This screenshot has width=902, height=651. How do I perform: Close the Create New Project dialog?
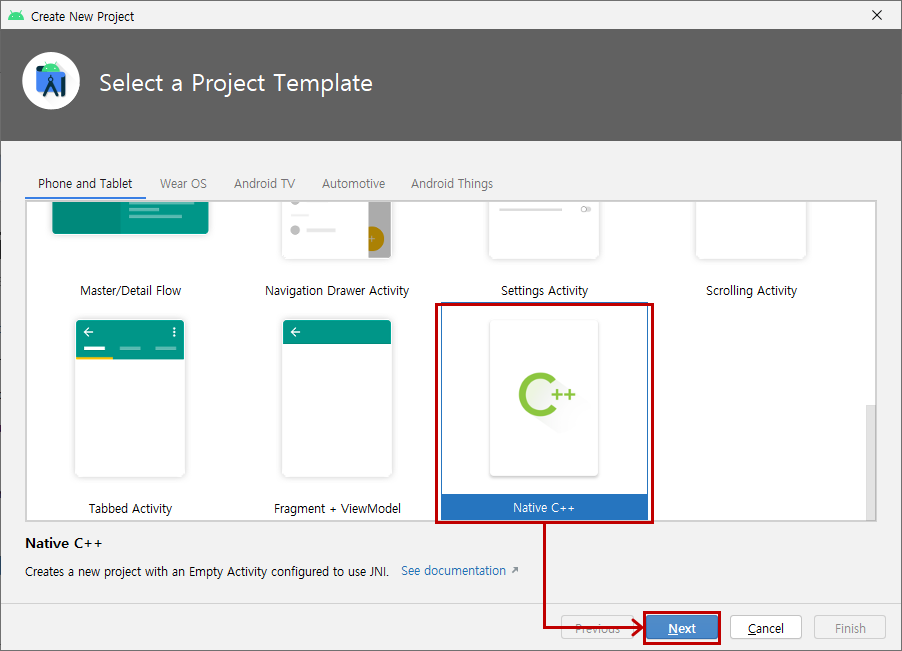pos(877,16)
